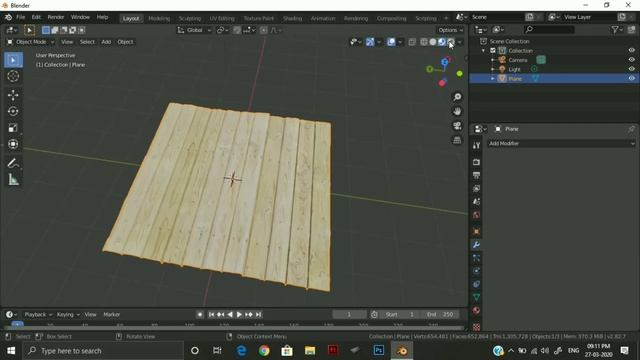Play animation in timeline
This screenshot has width=640, height=360.
(x=239, y=315)
